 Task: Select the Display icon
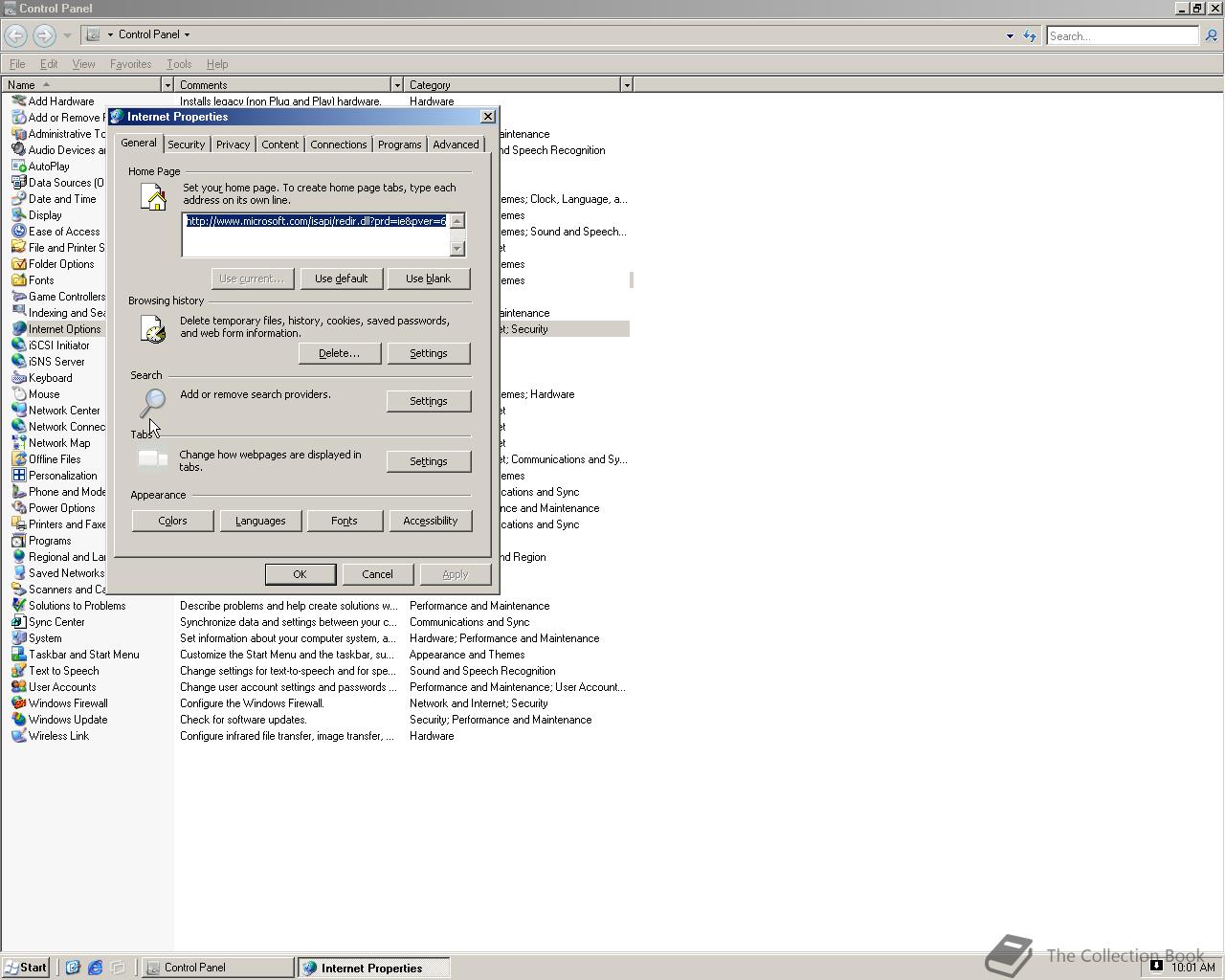tap(18, 215)
